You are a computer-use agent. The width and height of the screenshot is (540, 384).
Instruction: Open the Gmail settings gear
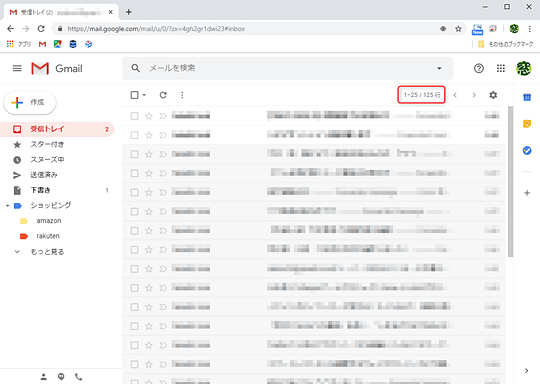pos(493,95)
